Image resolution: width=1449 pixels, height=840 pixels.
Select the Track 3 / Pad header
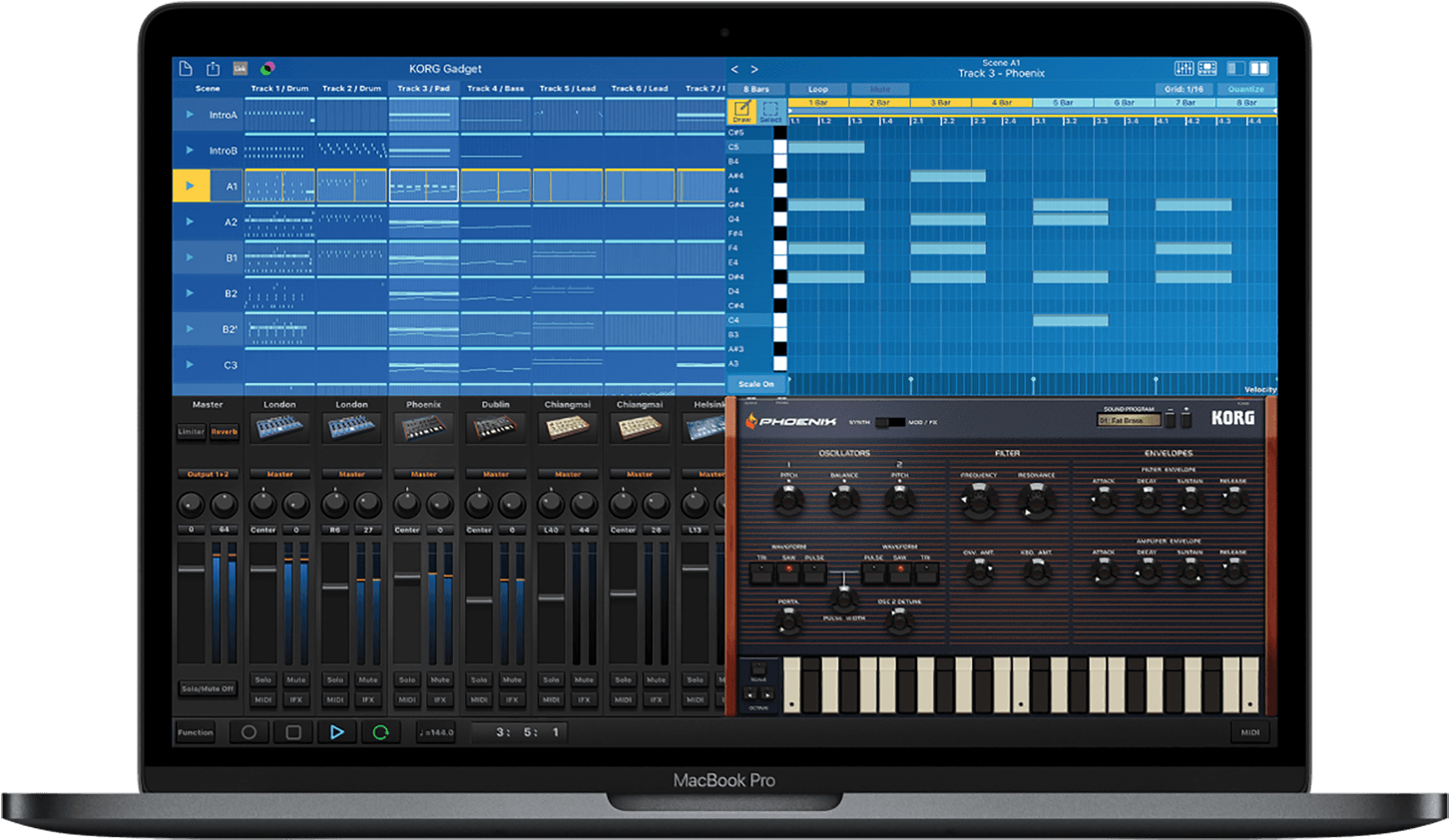click(423, 88)
